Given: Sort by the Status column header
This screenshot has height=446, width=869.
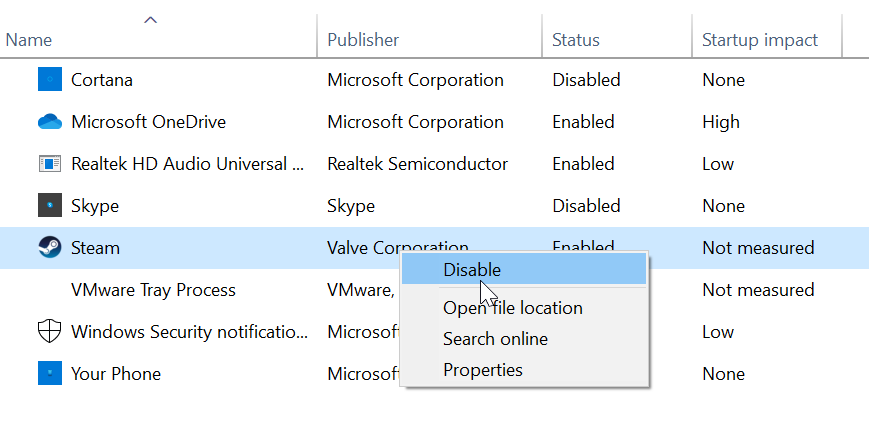Looking at the screenshot, I should [576, 40].
